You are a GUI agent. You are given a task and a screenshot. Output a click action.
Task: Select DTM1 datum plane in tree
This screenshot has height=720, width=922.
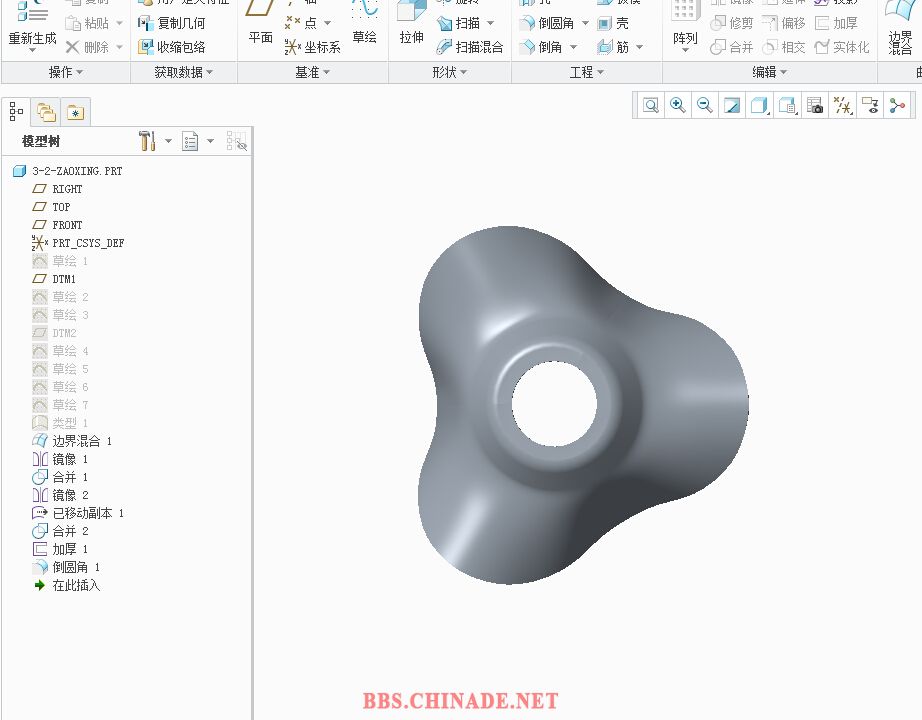click(54, 279)
